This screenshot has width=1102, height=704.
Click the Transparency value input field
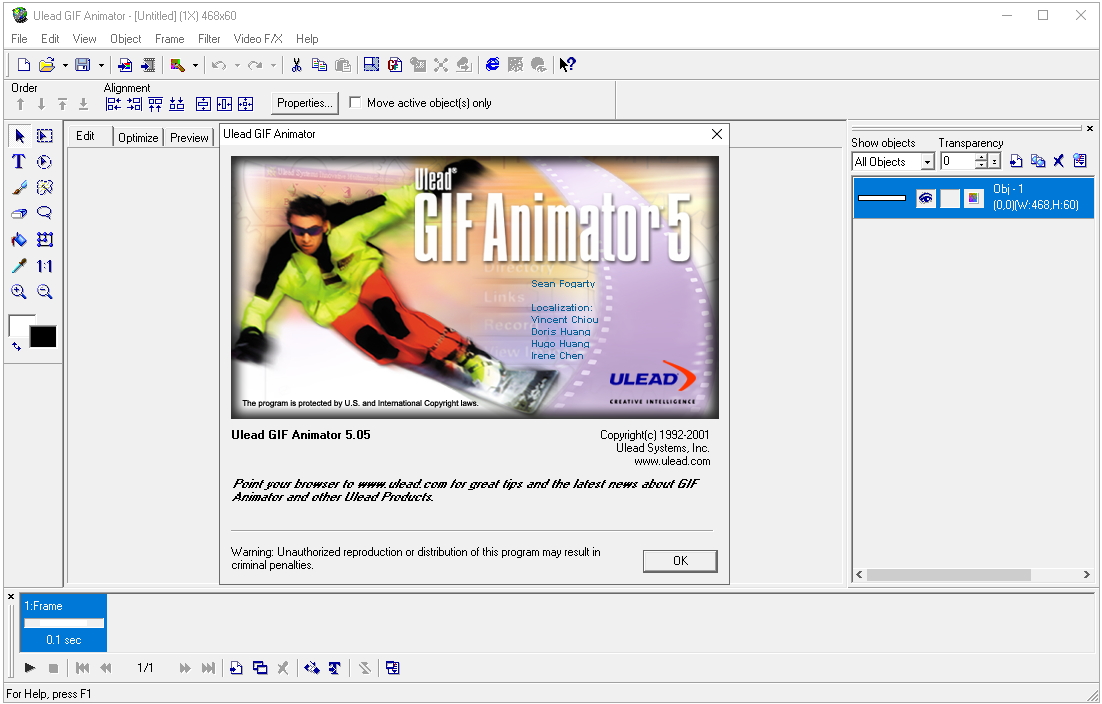pos(957,162)
